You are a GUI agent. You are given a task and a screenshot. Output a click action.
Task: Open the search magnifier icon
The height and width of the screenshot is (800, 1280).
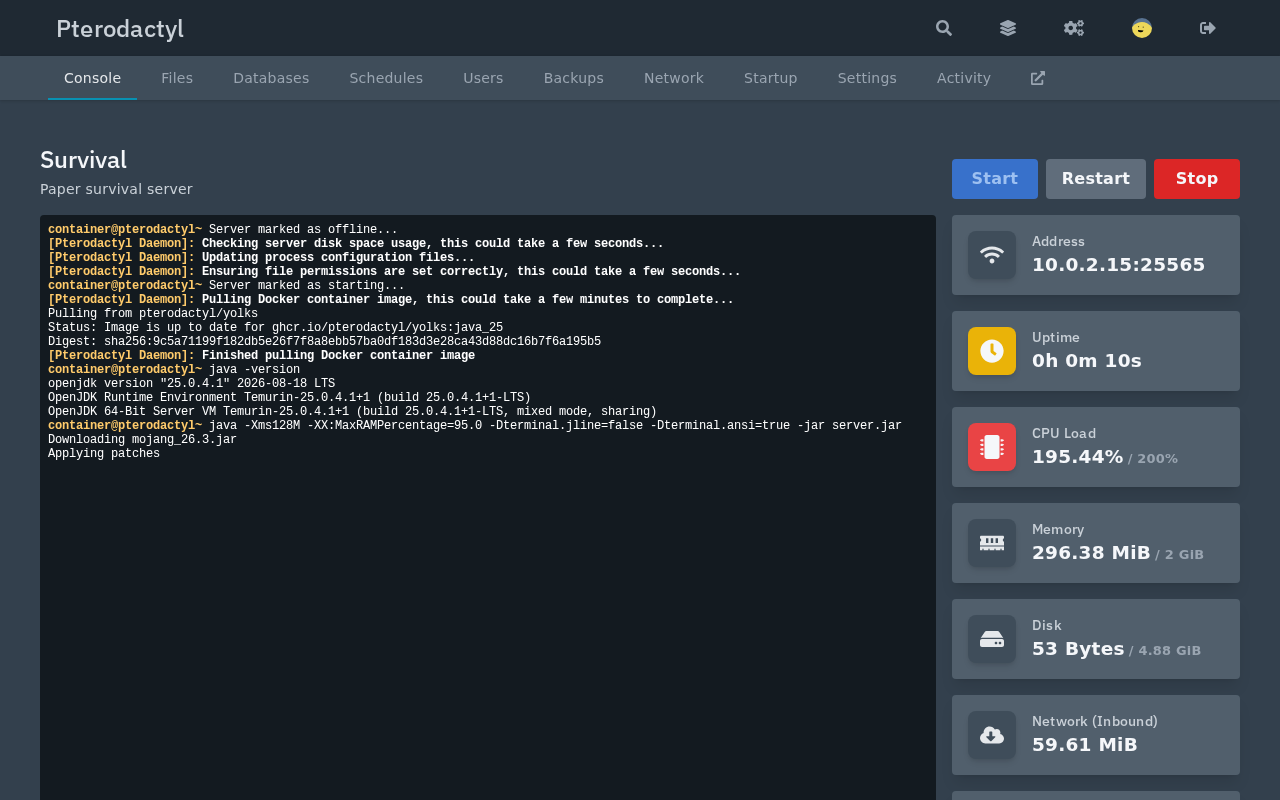pos(944,28)
